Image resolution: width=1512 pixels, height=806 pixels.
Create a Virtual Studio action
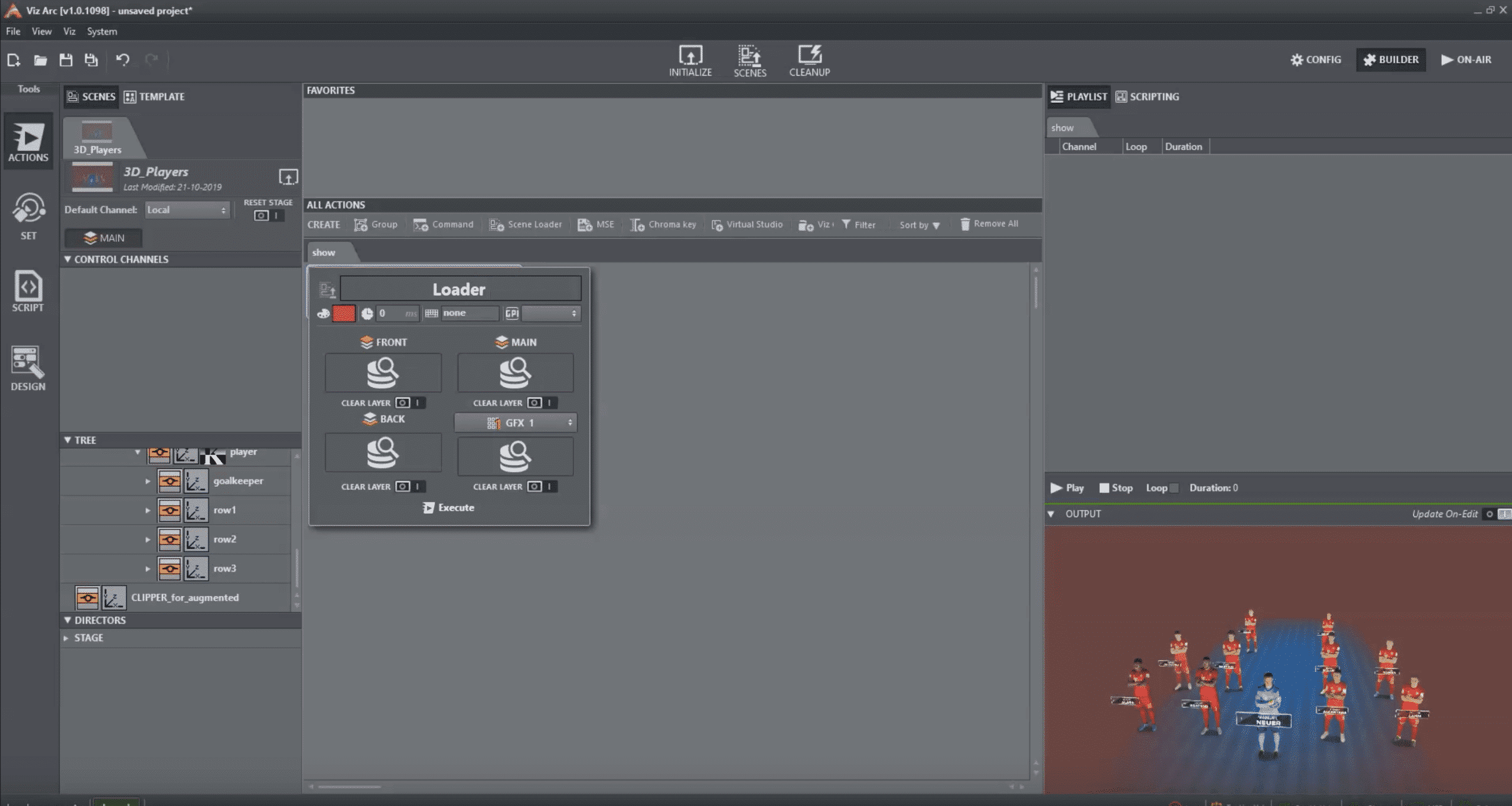tap(747, 225)
